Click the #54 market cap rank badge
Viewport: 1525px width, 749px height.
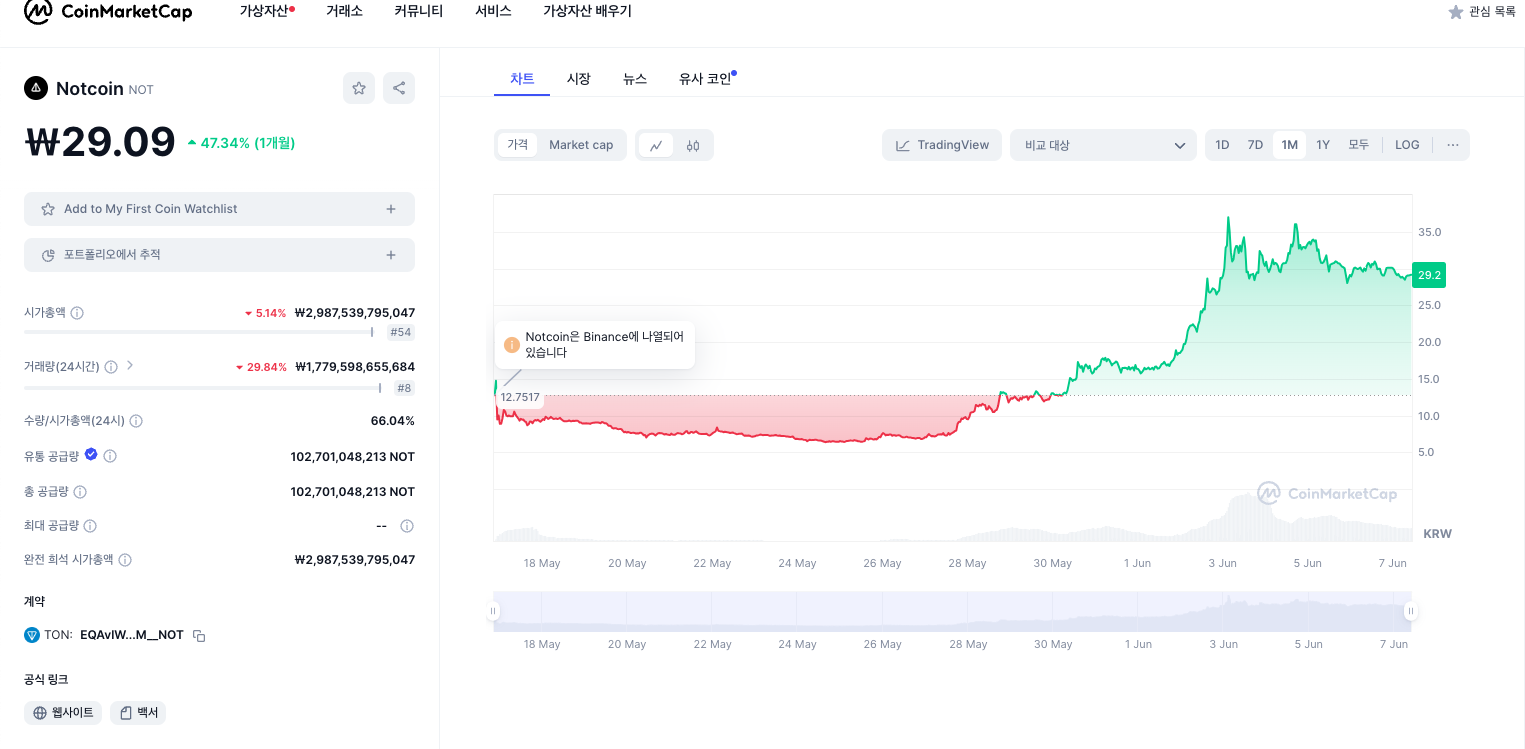pos(401,332)
